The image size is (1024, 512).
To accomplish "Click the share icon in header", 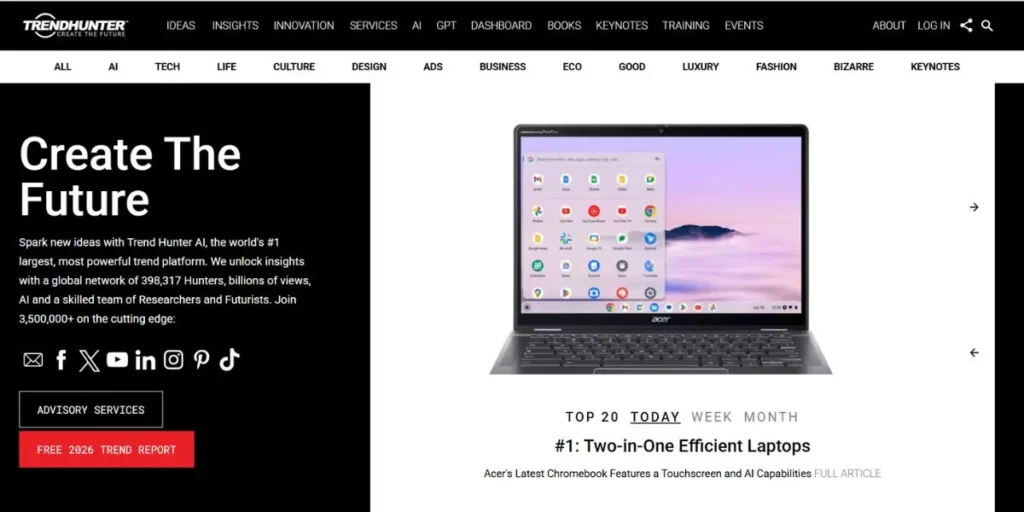I will click(966, 25).
